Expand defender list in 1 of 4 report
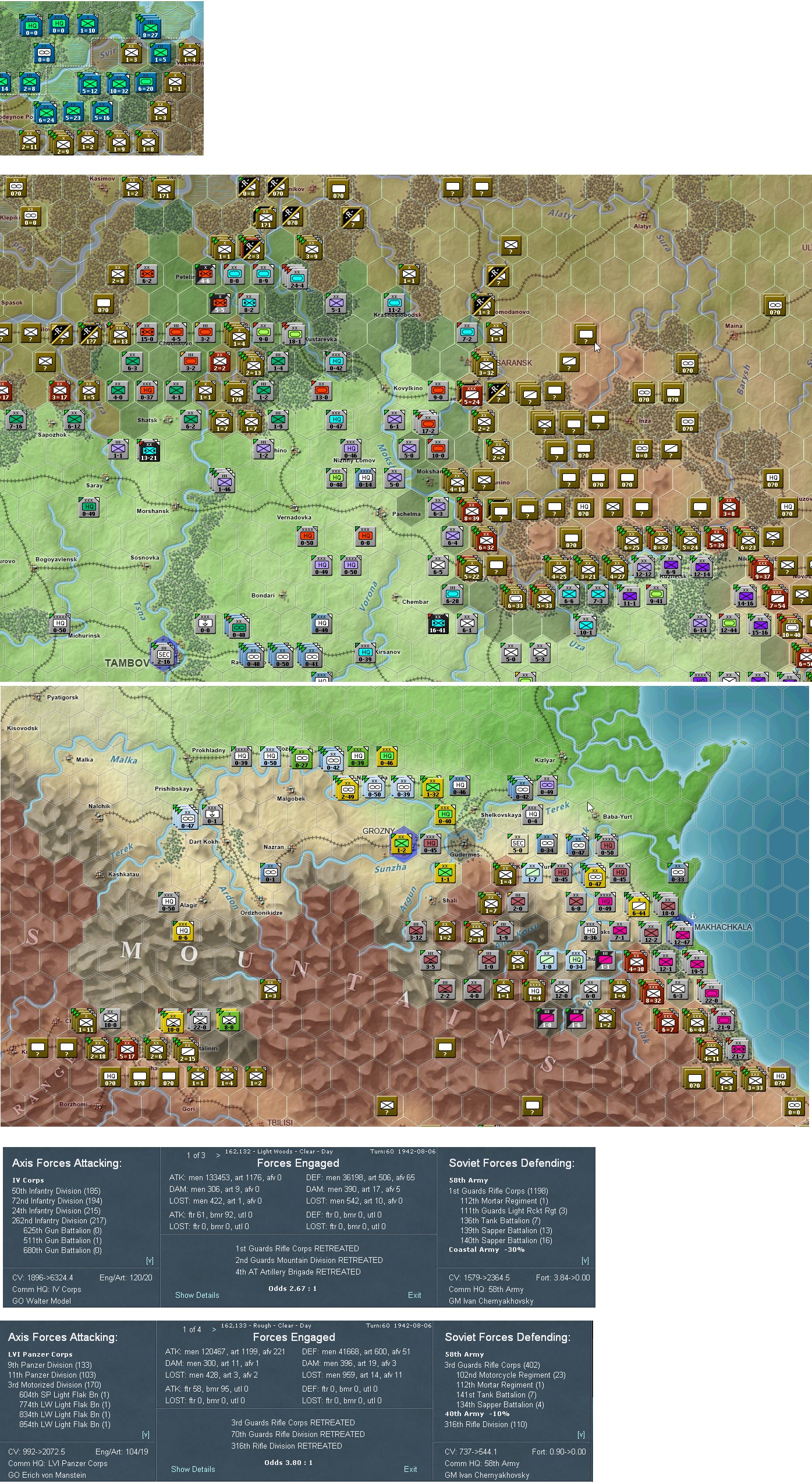 [581, 1435]
